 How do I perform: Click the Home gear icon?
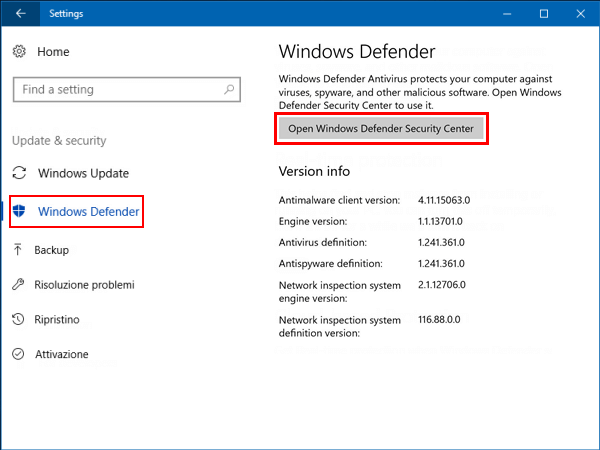20,50
